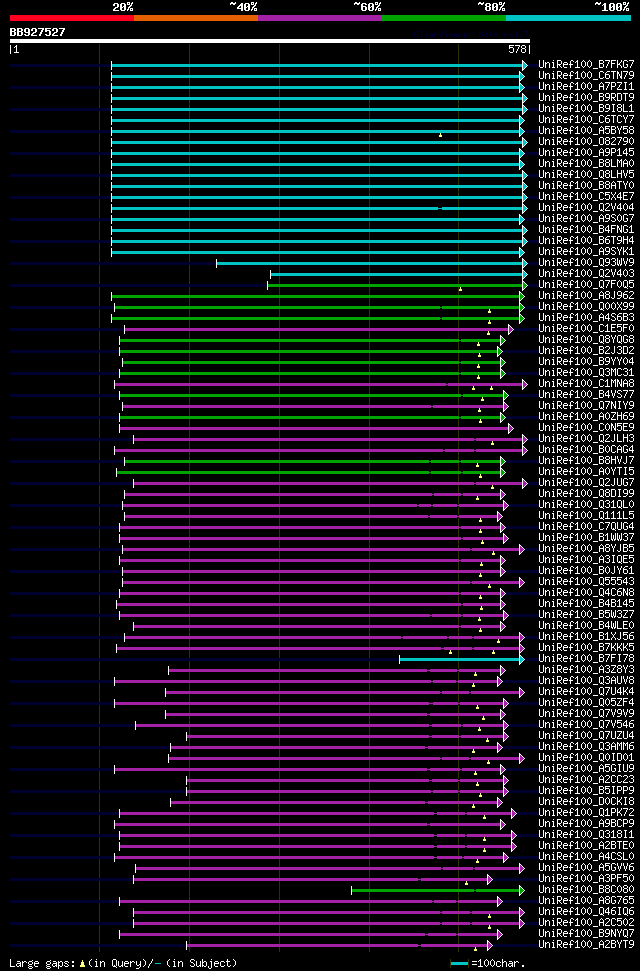Click the purple ~60% identity legend segment
The image size is (640, 971).
coord(320,18)
